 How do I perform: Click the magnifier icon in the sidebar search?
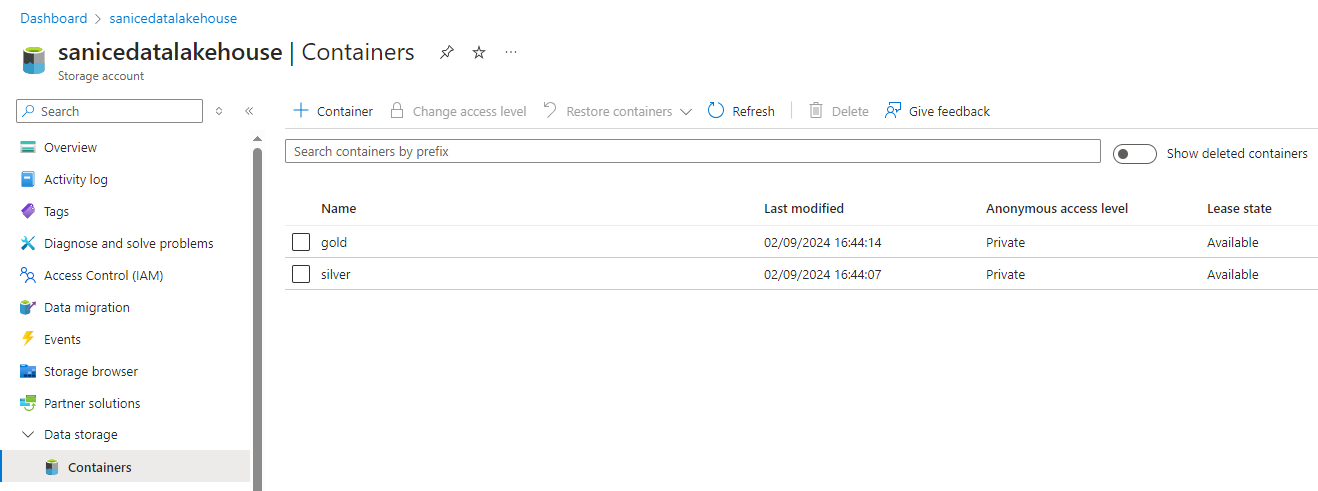(29, 111)
